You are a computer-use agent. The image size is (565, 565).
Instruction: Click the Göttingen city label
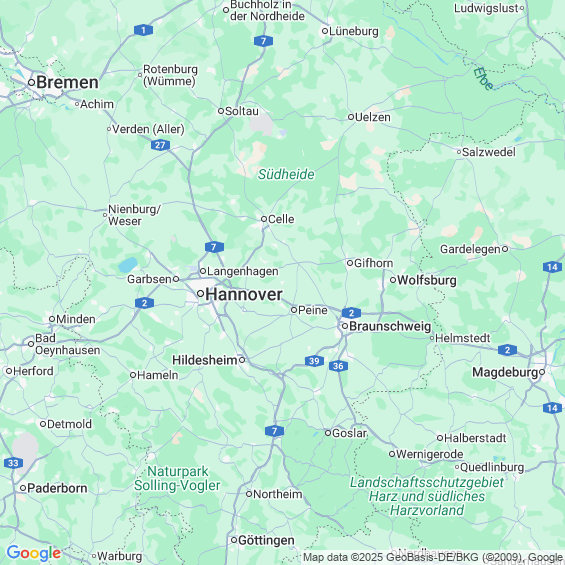[267, 540]
